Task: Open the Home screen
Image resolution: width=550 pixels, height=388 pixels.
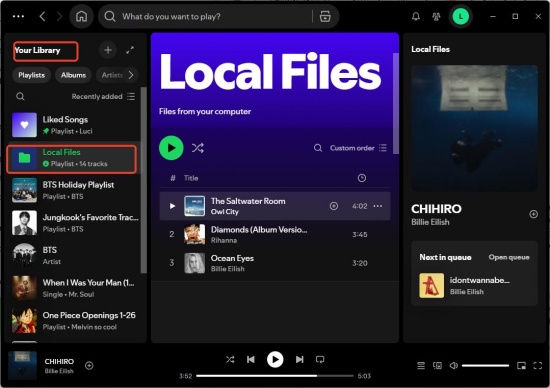Action: [81, 16]
